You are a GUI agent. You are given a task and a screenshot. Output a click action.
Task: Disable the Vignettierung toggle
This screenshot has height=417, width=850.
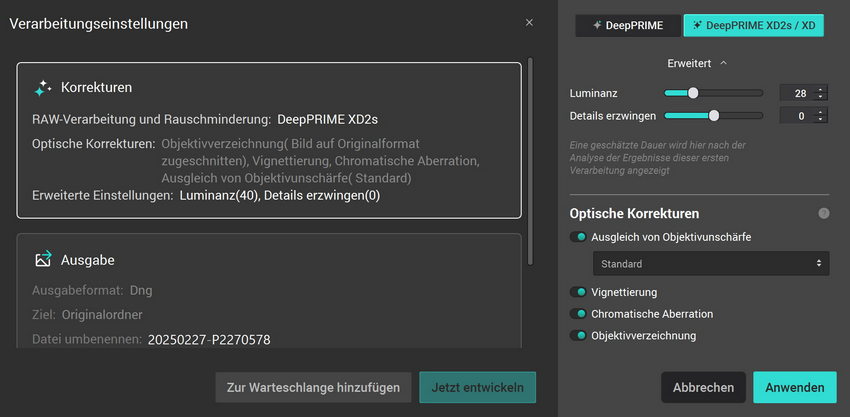coord(578,292)
